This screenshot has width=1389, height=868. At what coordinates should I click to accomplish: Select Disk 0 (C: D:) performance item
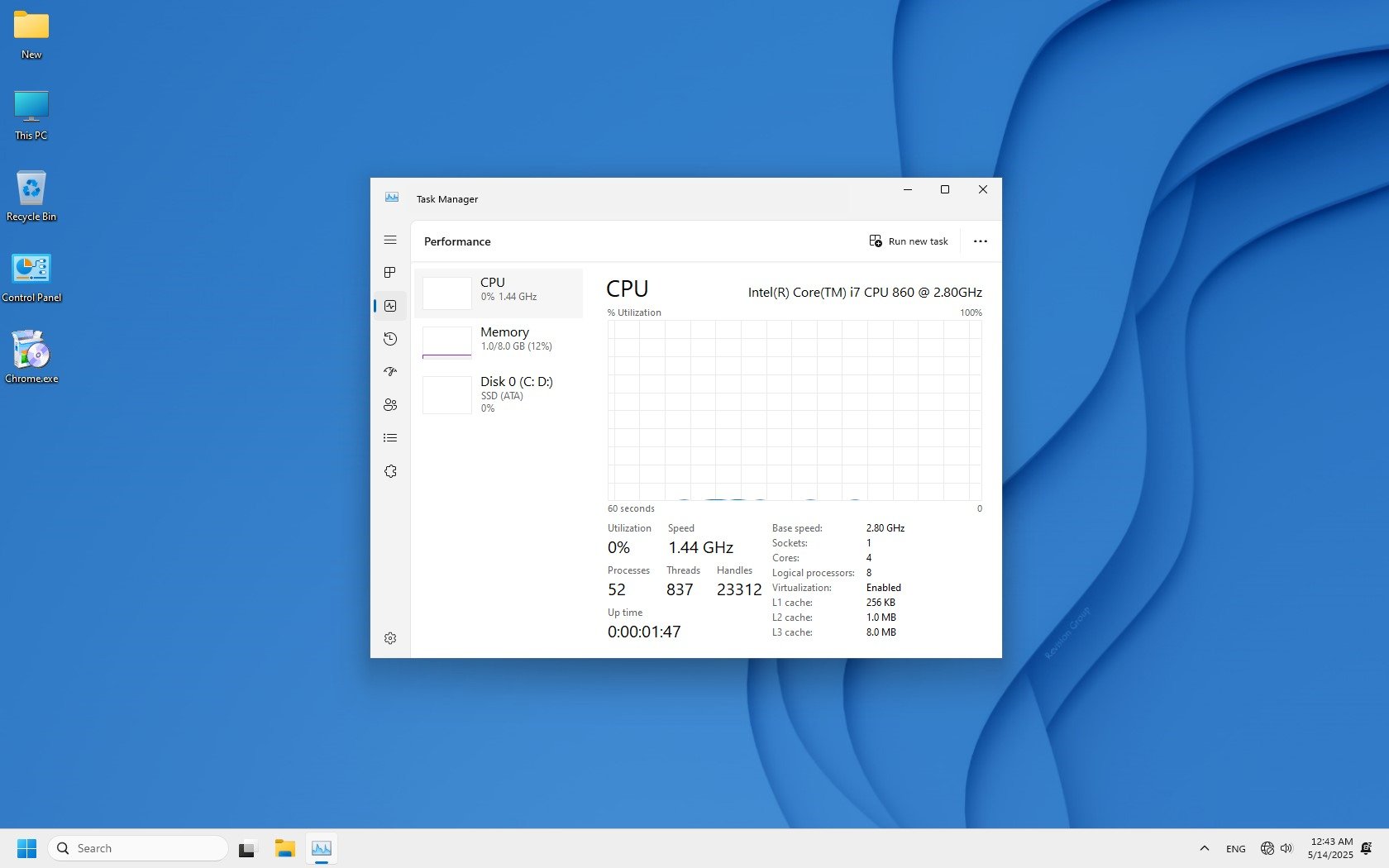499,394
